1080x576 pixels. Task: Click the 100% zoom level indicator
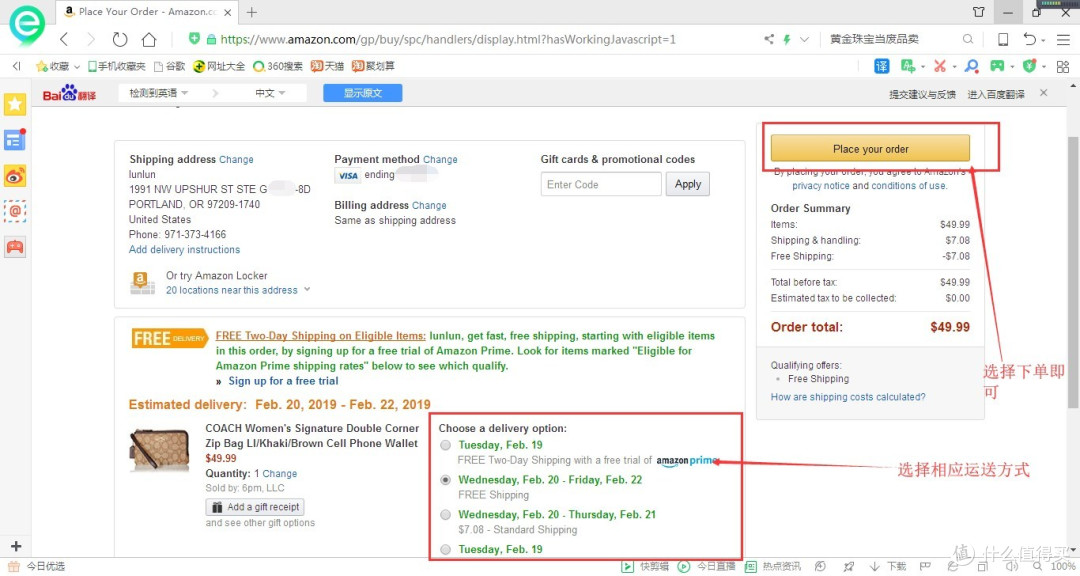(1063, 566)
